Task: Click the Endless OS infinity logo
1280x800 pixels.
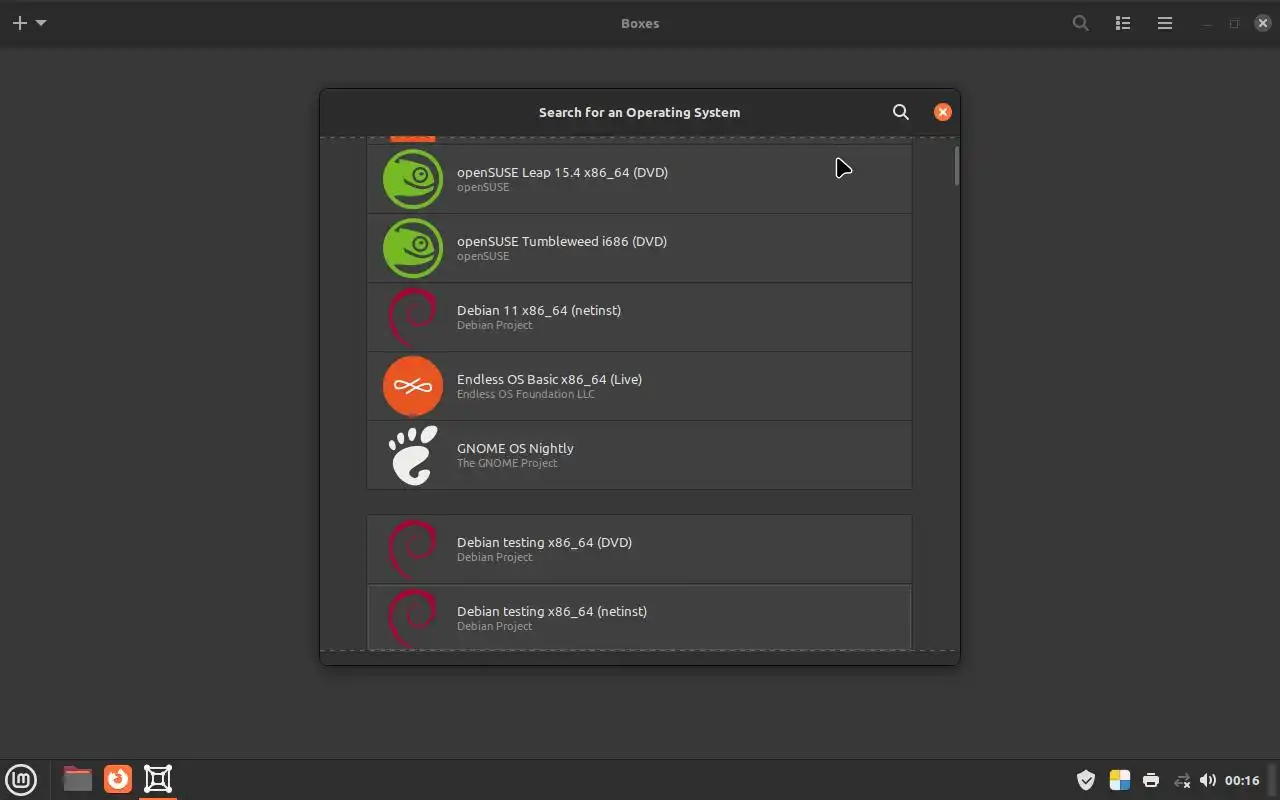Action: (413, 386)
